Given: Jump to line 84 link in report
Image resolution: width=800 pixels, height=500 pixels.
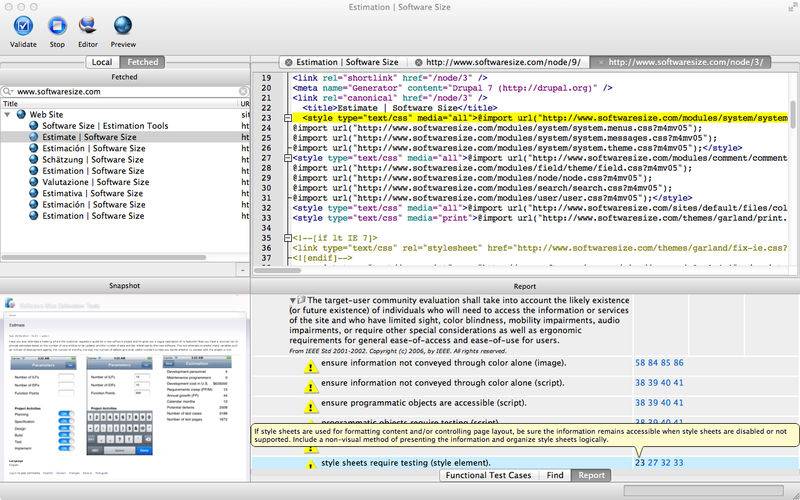Looking at the screenshot, I should [x=653, y=363].
